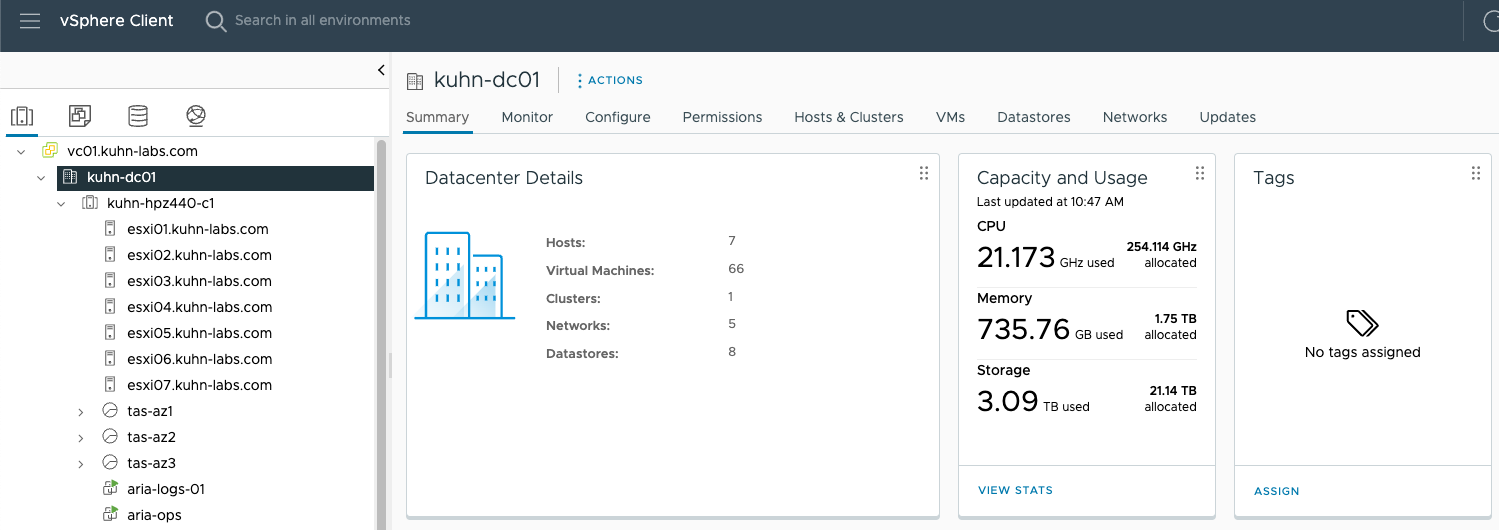Click the vCenter icon for vc01.kuhn-labs.com

(50, 151)
